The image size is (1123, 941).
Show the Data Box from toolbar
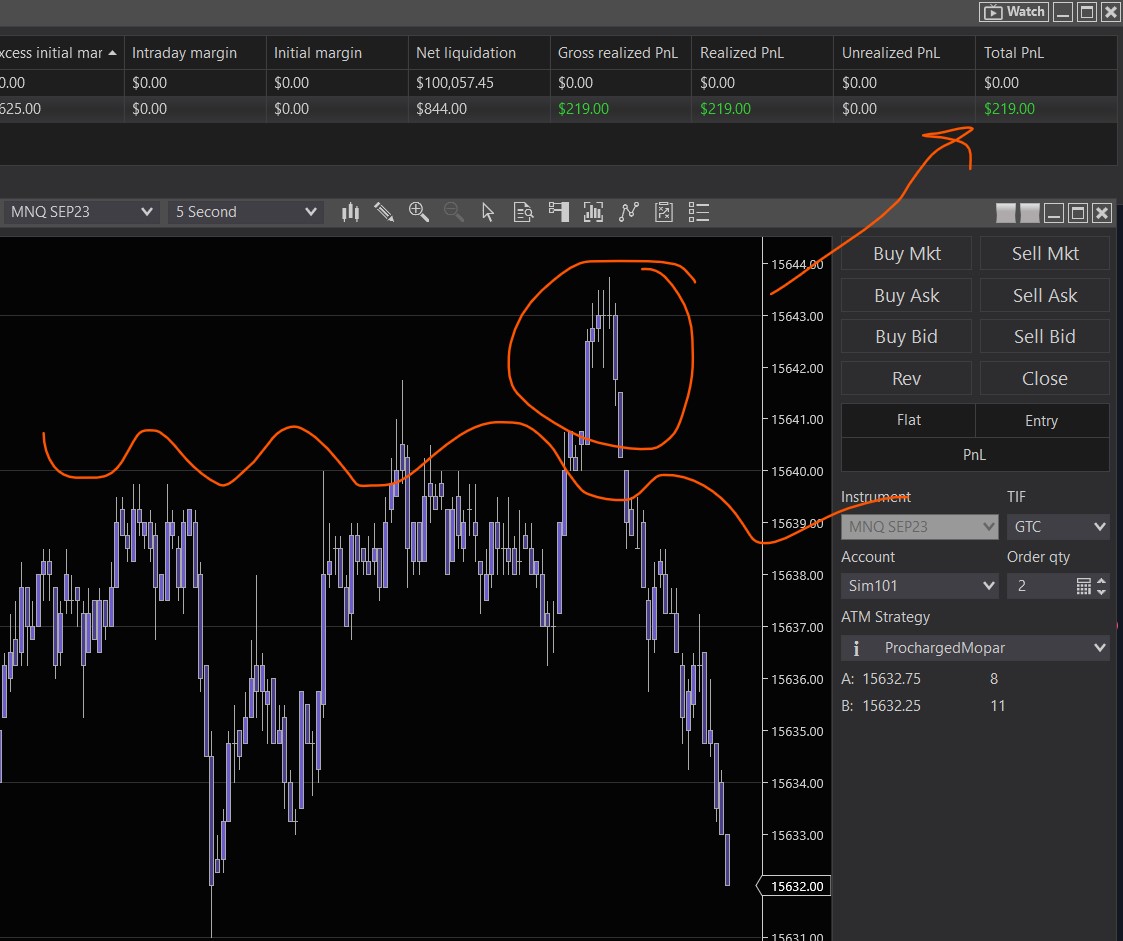523,212
